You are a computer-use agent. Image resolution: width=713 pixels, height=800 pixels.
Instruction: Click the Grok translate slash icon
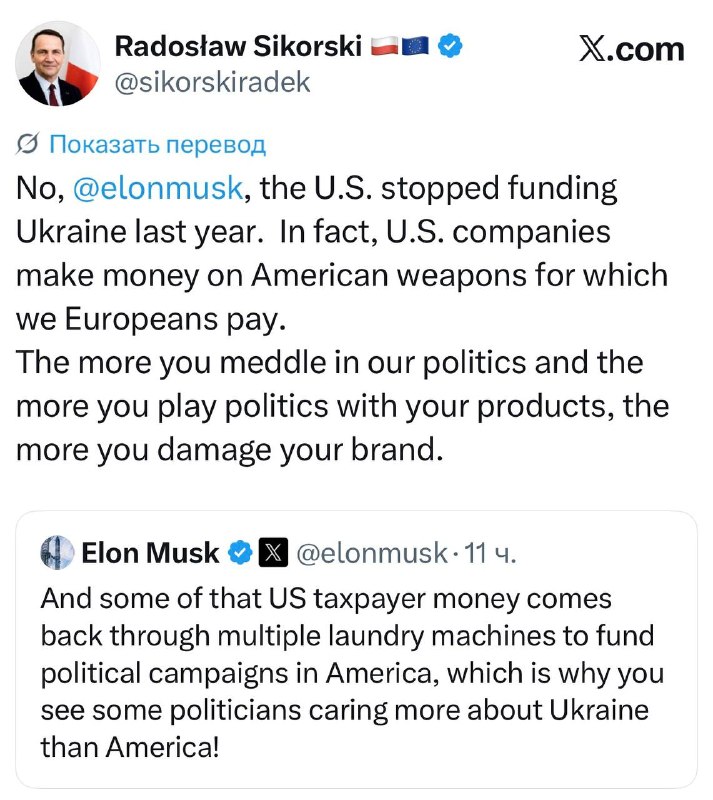(x=27, y=144)
